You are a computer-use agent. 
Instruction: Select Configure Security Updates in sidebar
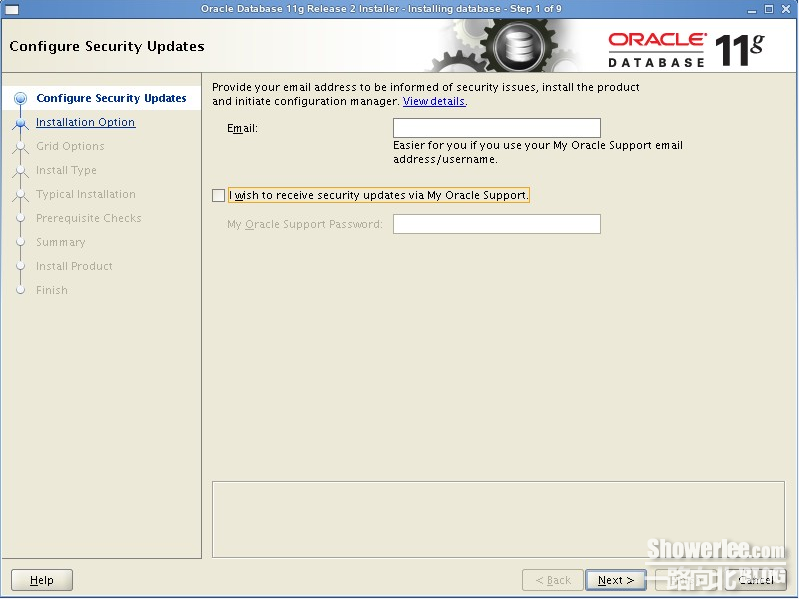tap(111, 99)
